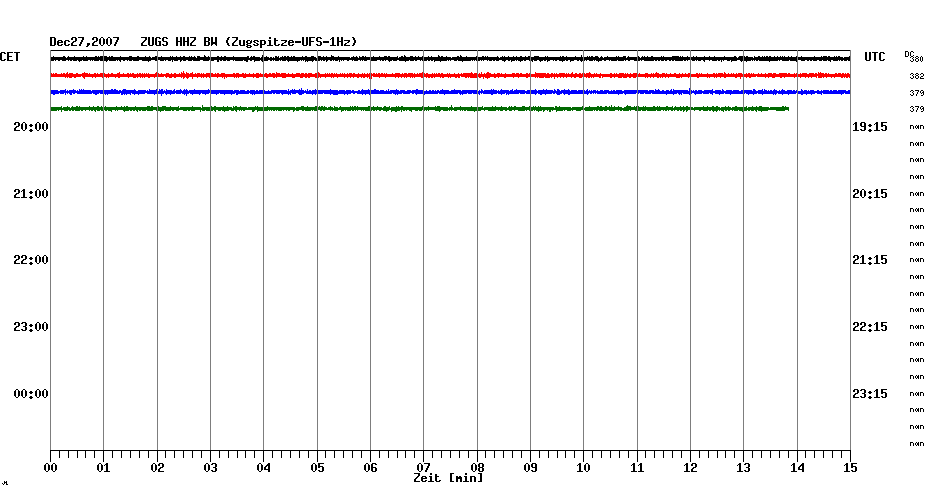Pick minute label 03 on the time axis
This screenshot has width=930, height=494.
[210, 468]
